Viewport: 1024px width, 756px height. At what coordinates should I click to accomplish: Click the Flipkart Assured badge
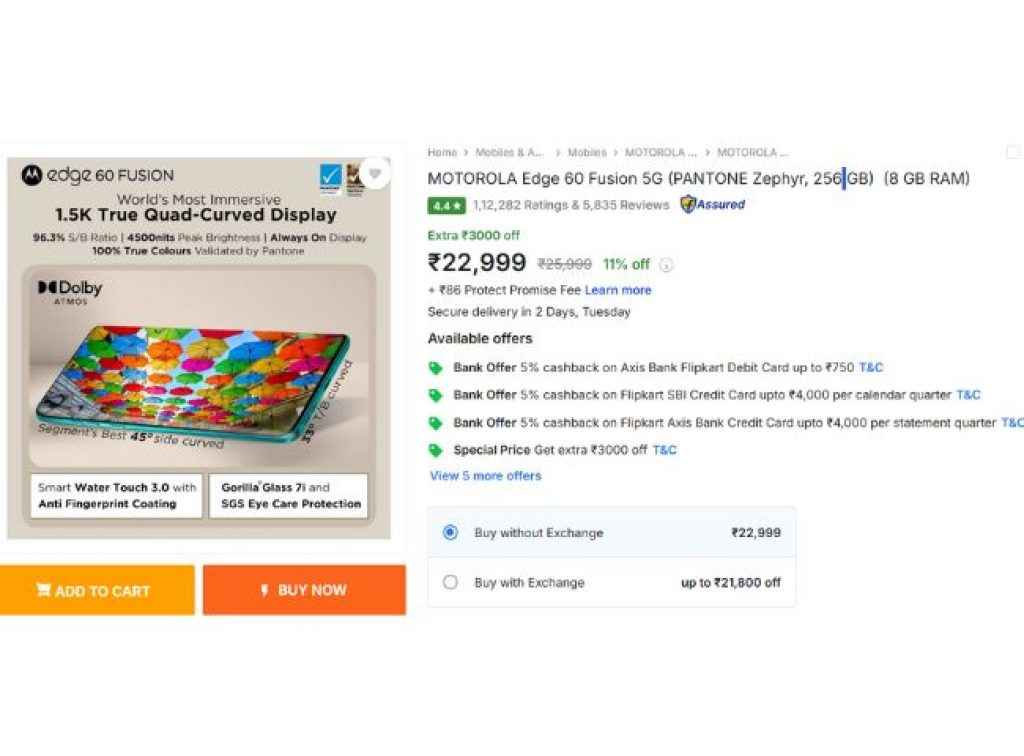[x=713, y=205]
